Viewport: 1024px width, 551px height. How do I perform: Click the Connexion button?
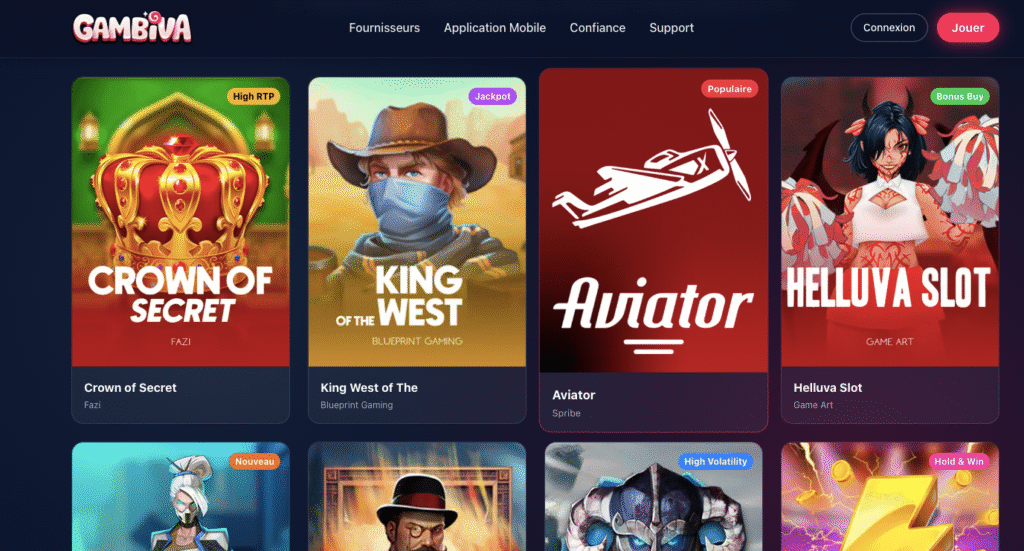[x=889, y=27]
